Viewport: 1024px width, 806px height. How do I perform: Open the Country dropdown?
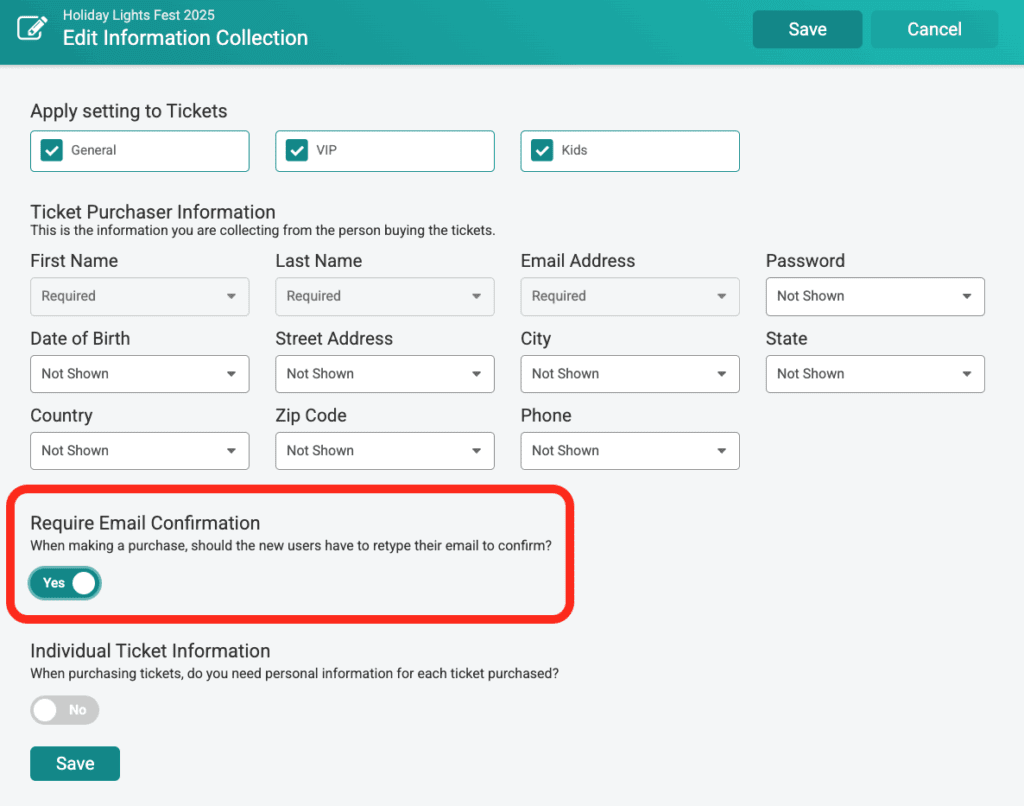139,451
